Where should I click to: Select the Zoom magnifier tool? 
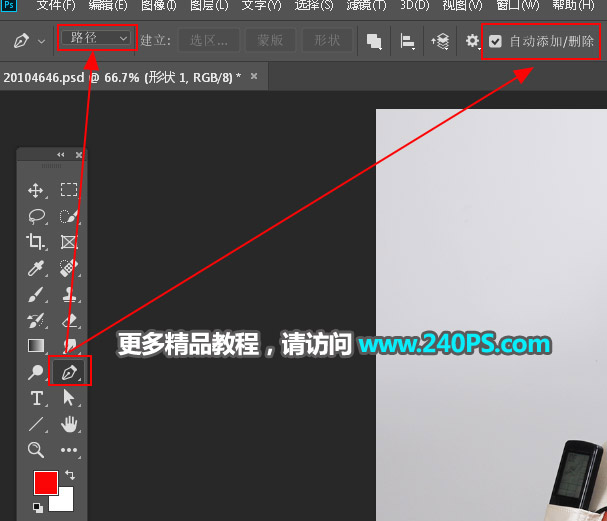coord(36,450)
